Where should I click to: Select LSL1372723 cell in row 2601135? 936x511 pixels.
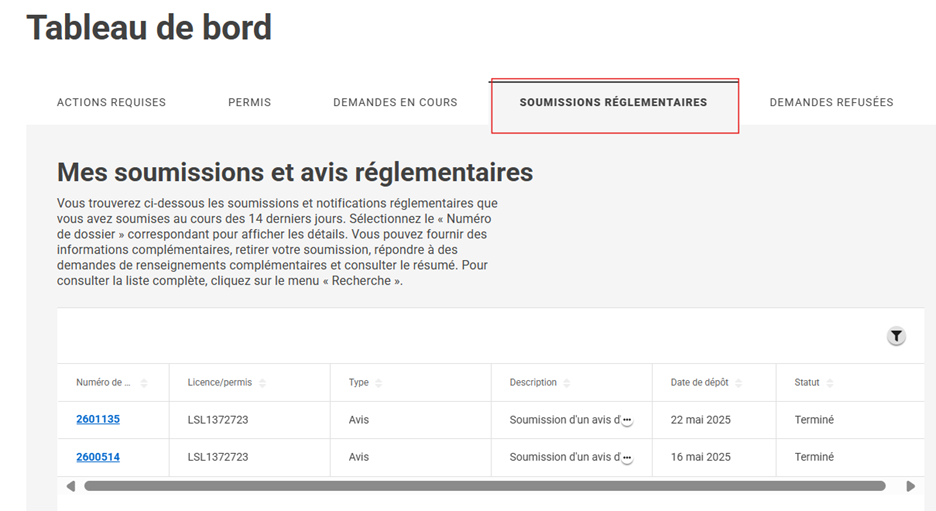[x=218, y=420]
